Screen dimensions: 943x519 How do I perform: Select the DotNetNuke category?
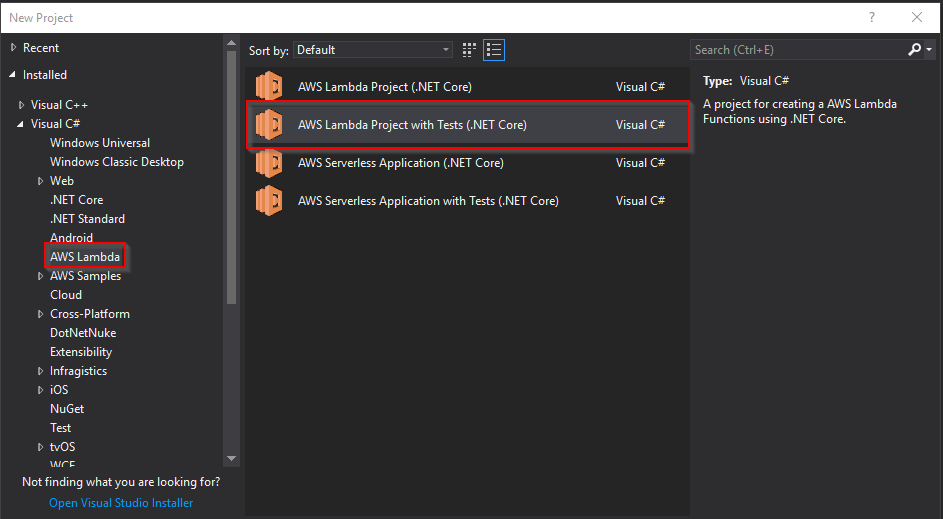[83, 333]
